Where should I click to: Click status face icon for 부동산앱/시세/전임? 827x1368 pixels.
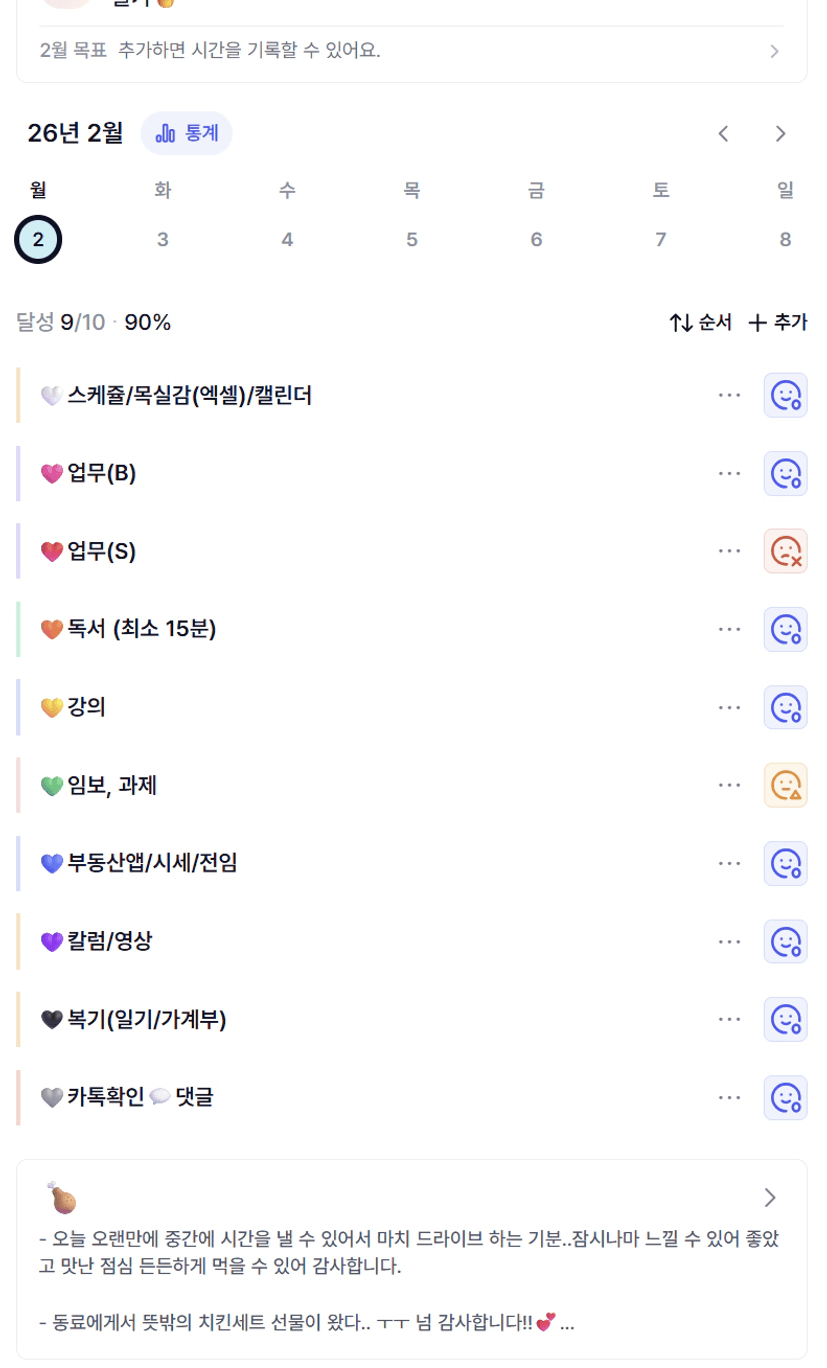[785, 864]
